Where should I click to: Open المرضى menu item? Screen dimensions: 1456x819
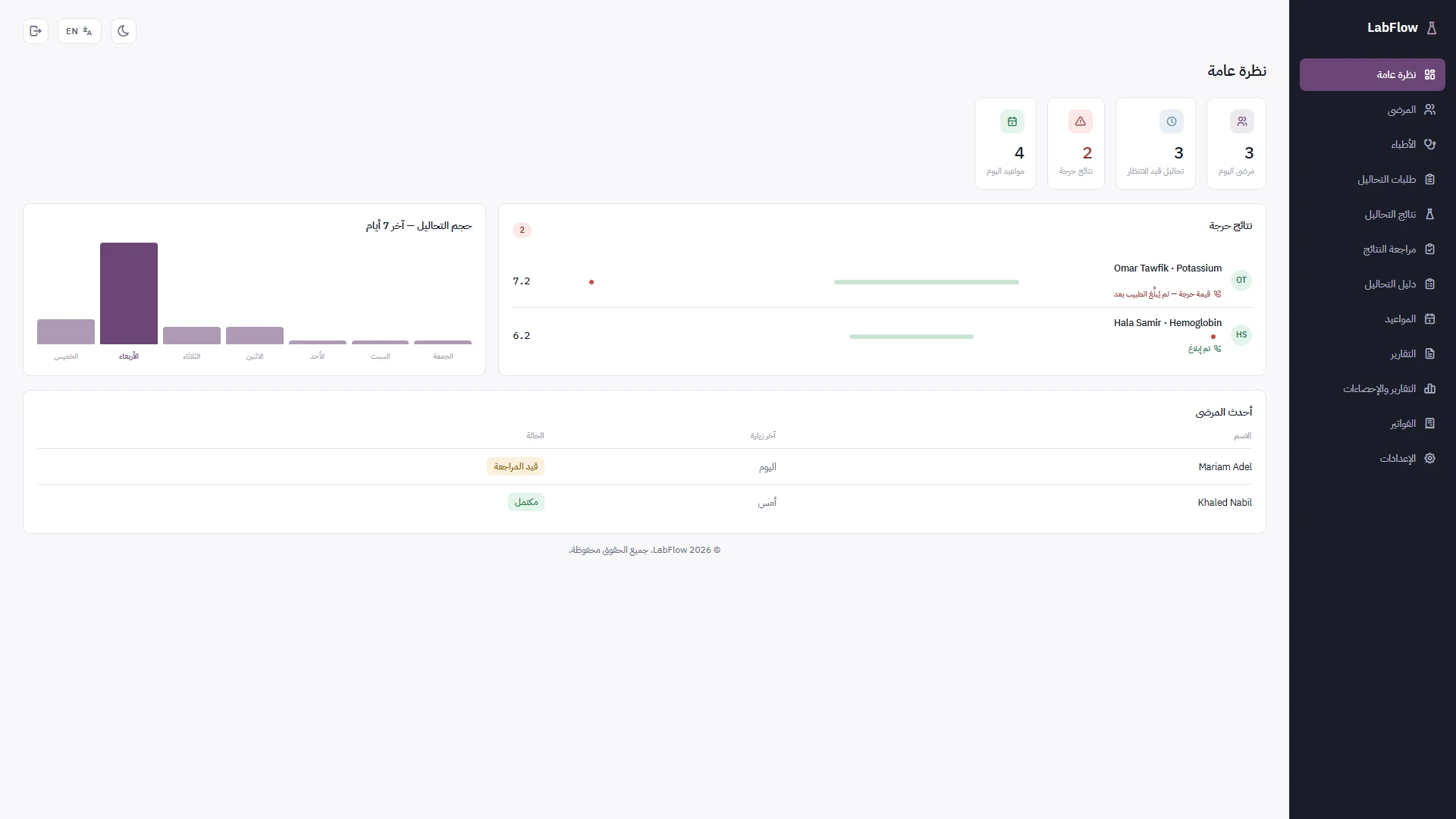1373,109
